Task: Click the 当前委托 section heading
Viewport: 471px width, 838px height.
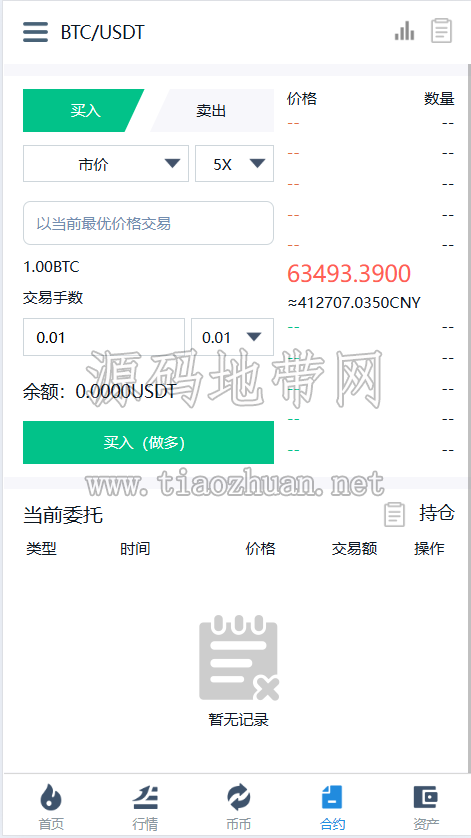Action: [63, 516]
